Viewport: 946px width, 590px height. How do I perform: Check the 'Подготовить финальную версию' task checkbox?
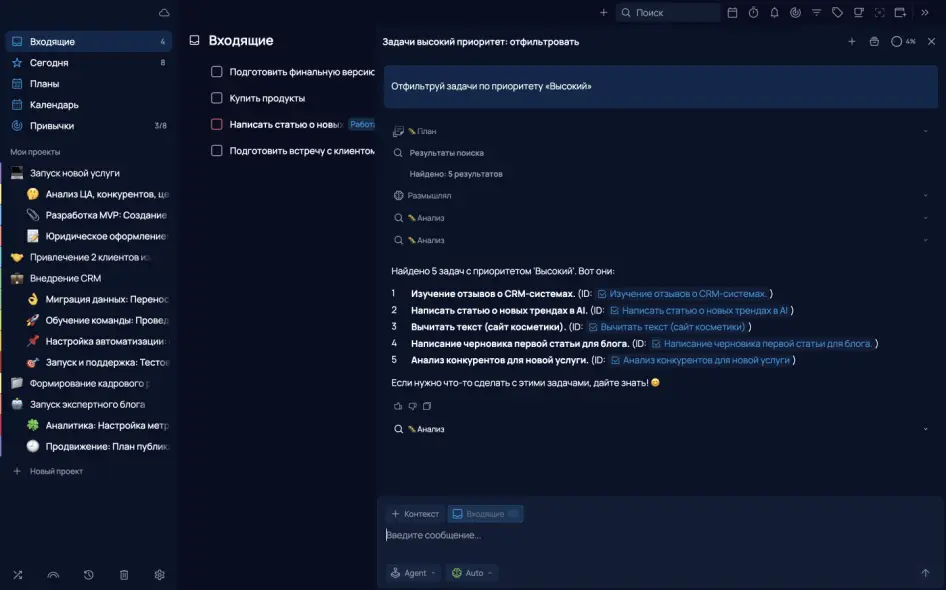pos(216,72)
